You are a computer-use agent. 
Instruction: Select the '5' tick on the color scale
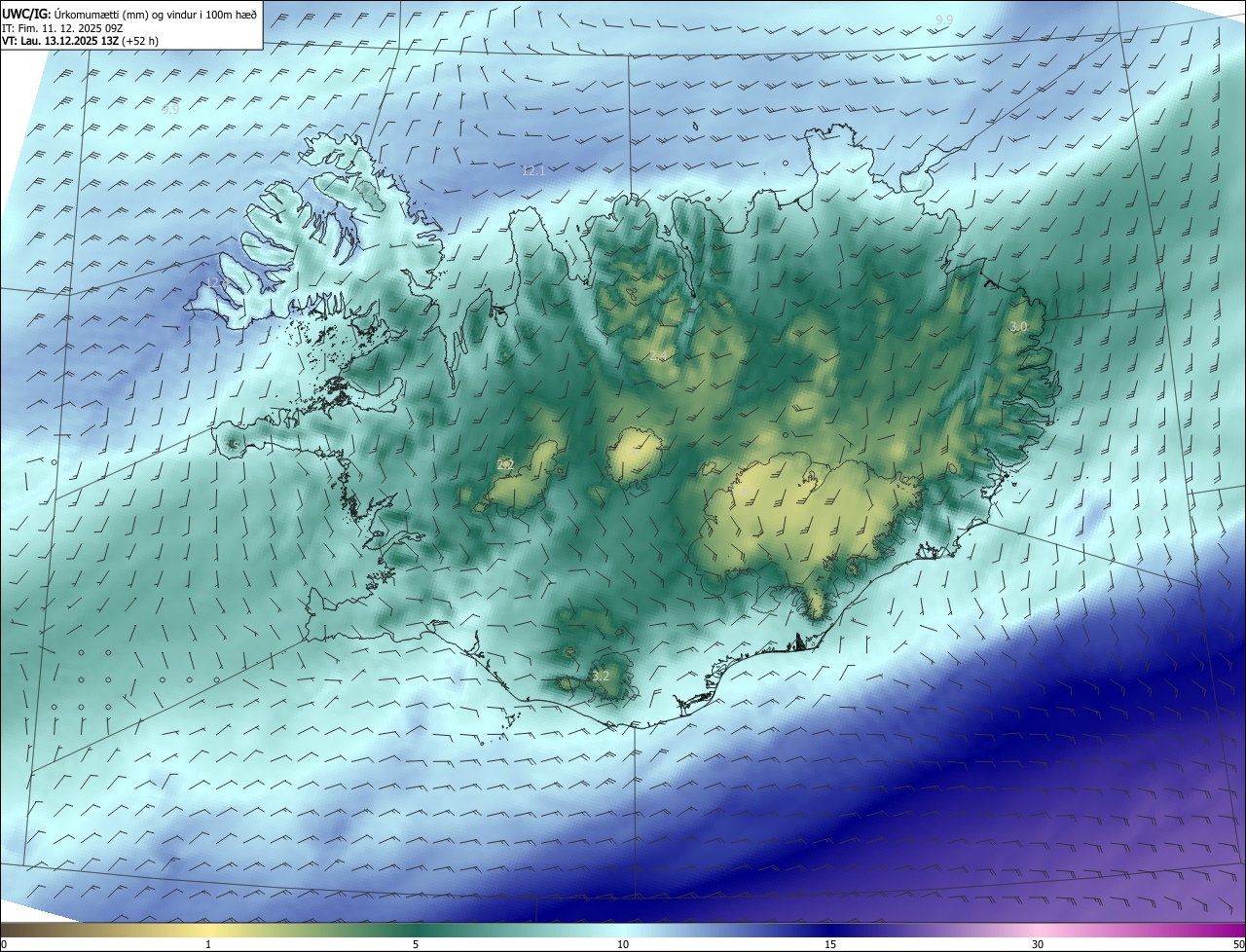416,944
